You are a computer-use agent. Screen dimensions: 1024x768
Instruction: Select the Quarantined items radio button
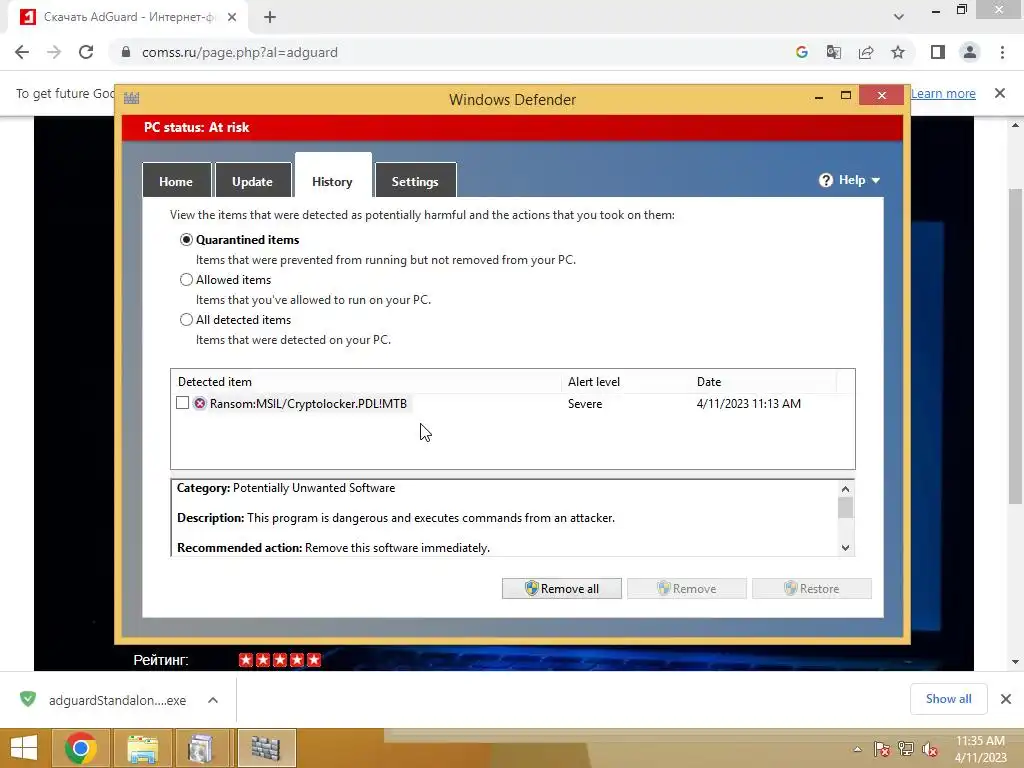pyautogui.click(x=186, y=240)
